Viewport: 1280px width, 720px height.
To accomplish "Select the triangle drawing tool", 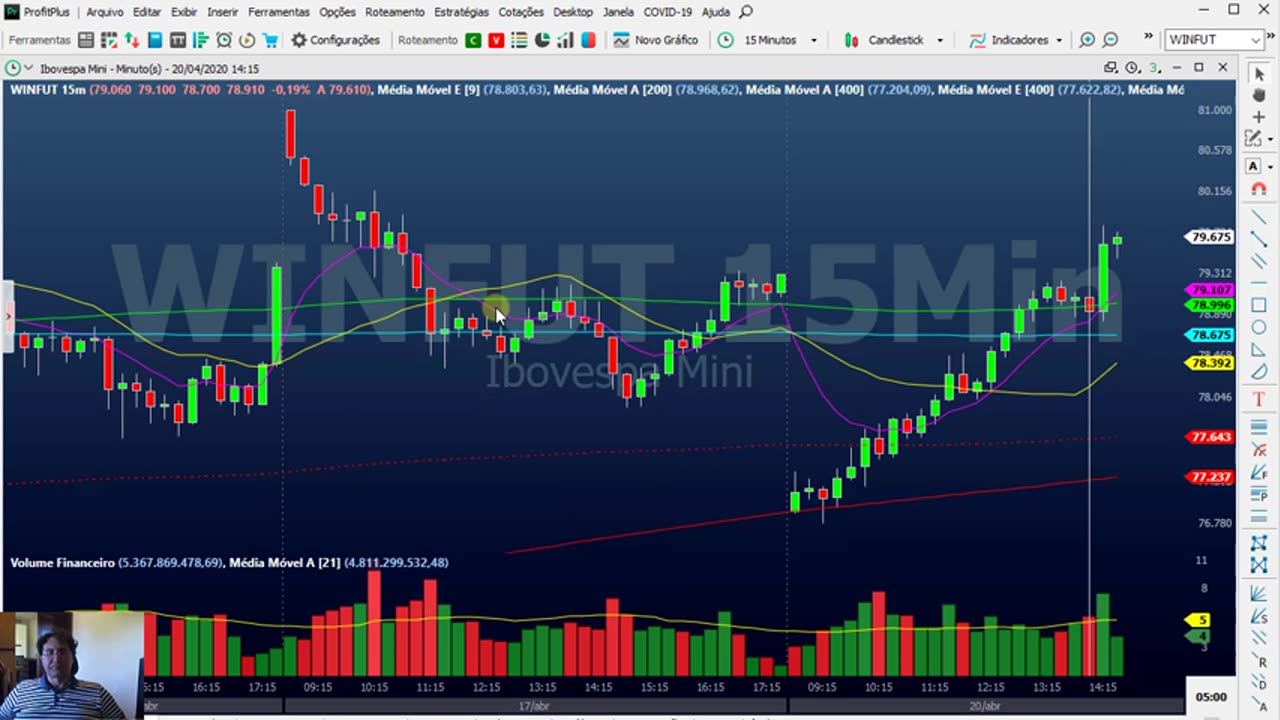I will coord(1259,350).
